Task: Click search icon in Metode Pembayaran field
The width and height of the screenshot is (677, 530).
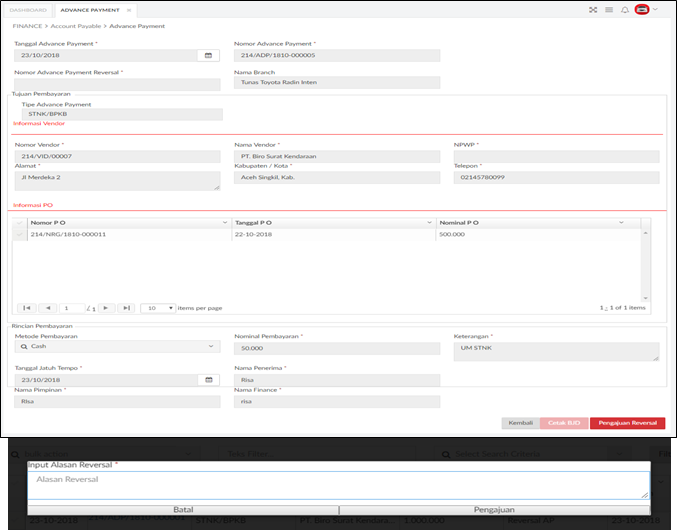Action: click(x=24, y=347)
